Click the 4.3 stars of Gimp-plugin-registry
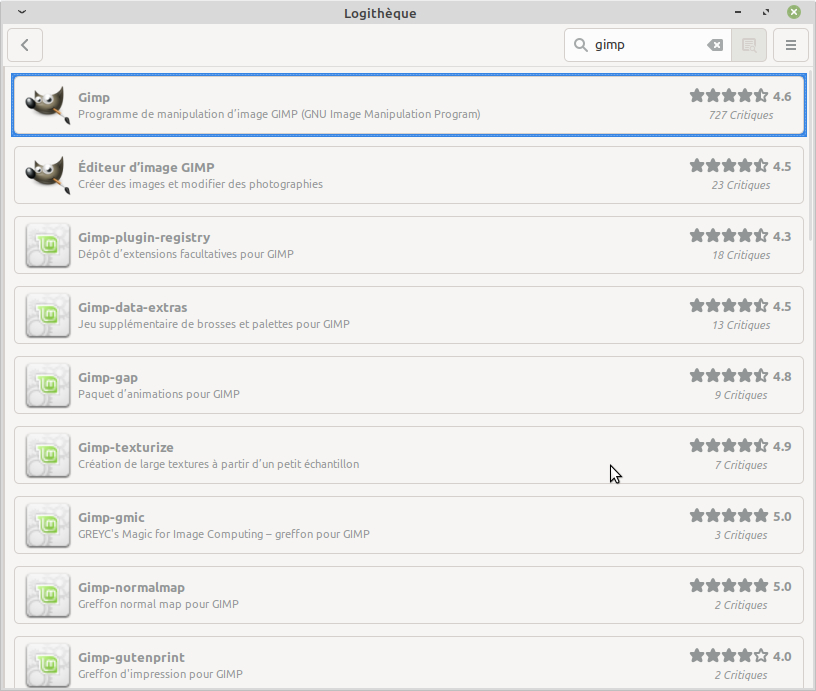816x691 pixels. point(729,236)
